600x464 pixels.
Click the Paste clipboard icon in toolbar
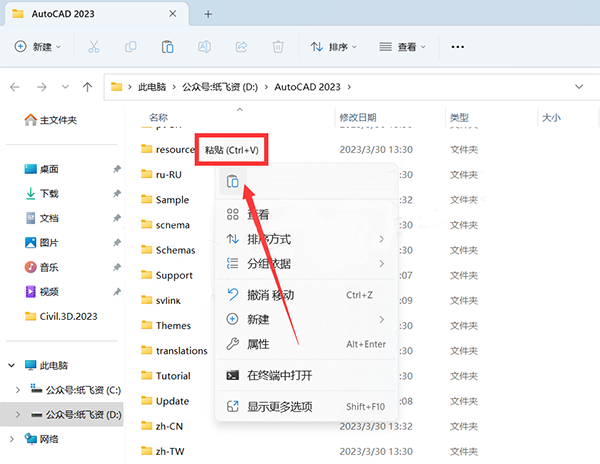point(167,47)
